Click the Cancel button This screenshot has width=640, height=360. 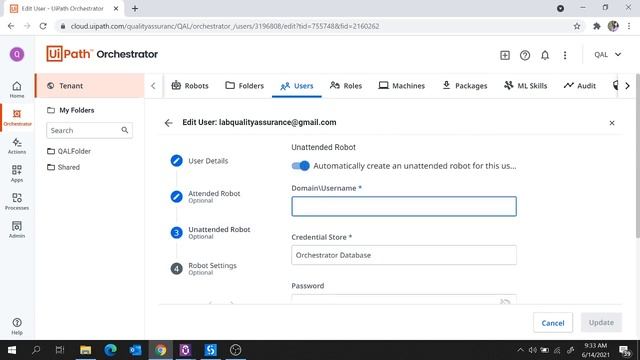pos(553,323)
